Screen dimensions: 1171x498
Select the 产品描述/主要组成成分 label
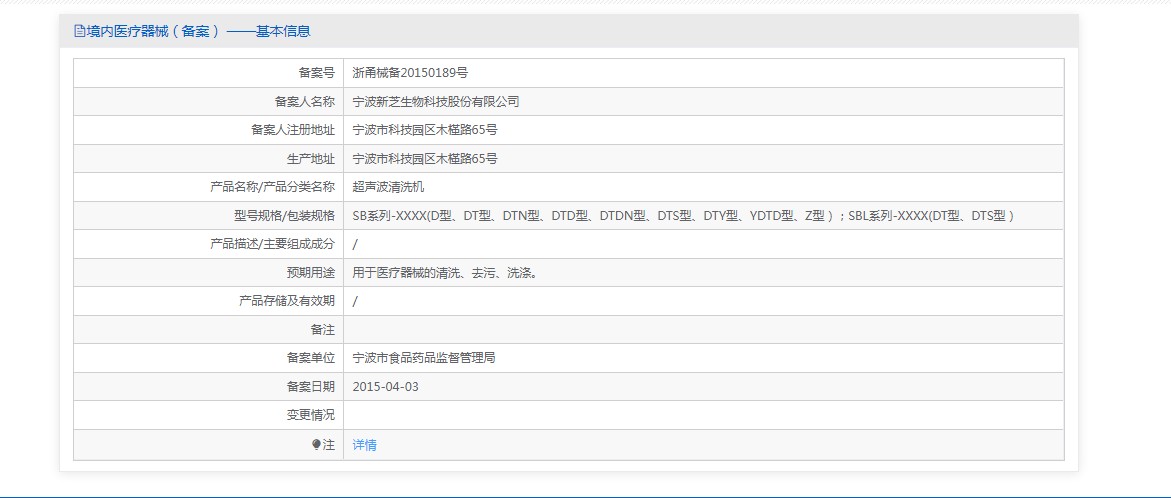click(x=273, y=244)
